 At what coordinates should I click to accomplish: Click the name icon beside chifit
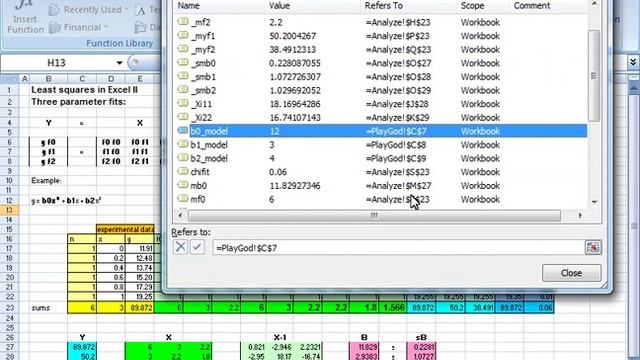182,171
